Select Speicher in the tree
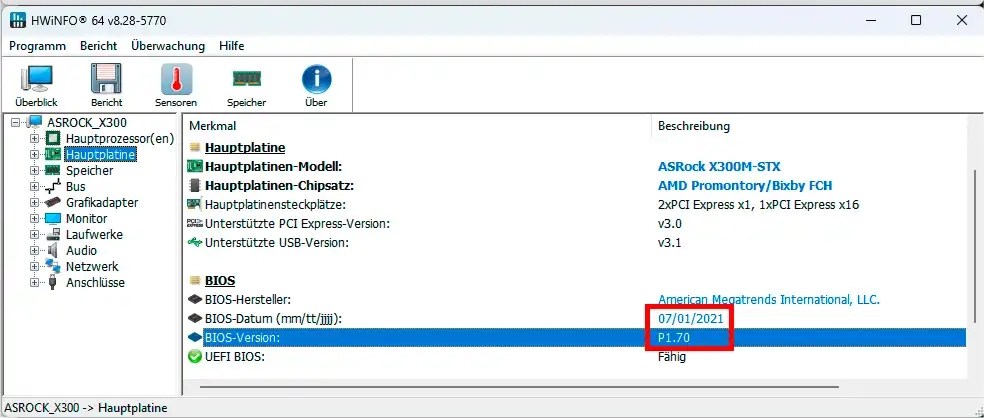The height and width of the screenshot is (418, 984). [90, 171]
